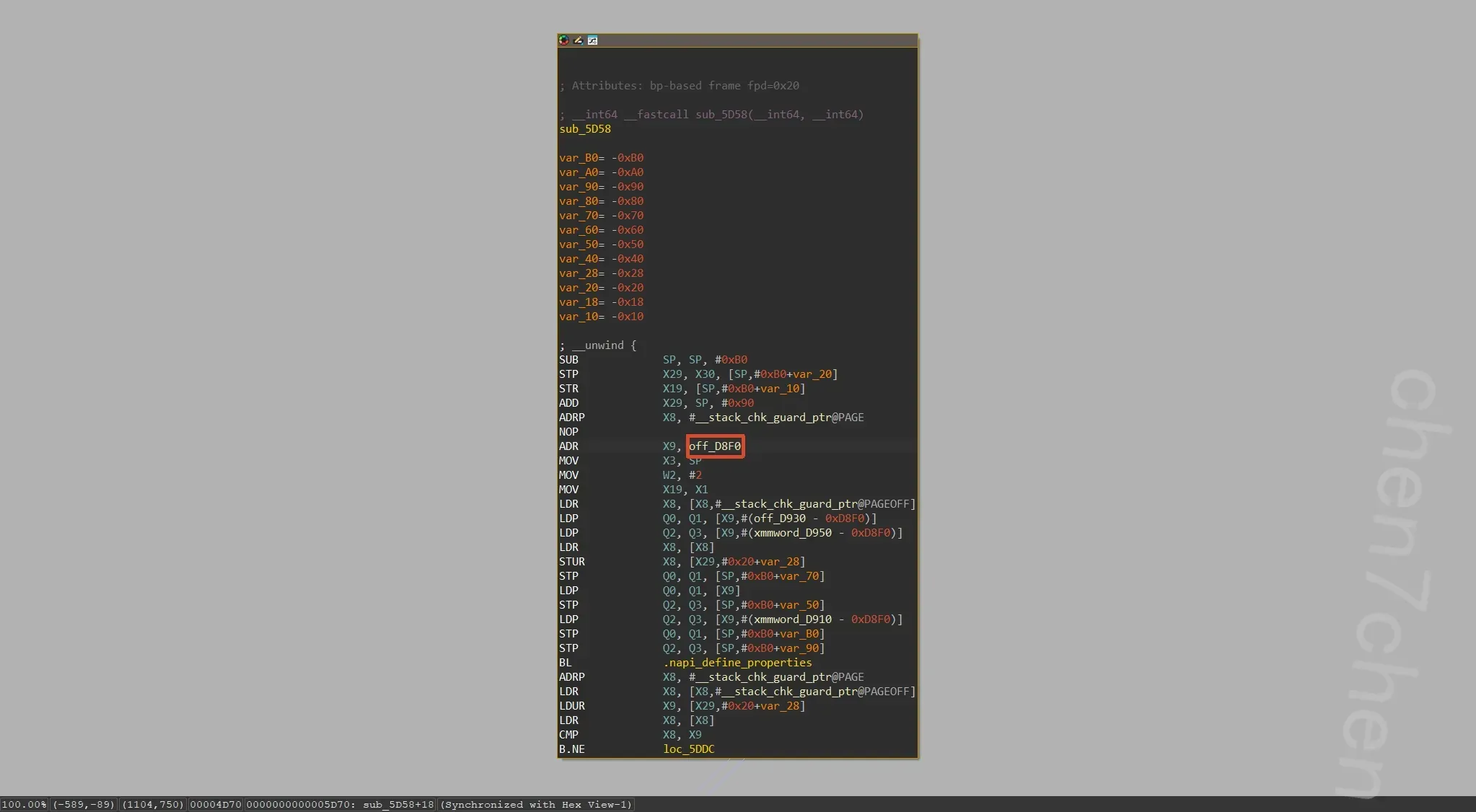
Task: Click the node color wheel icon
Action: 564,40
